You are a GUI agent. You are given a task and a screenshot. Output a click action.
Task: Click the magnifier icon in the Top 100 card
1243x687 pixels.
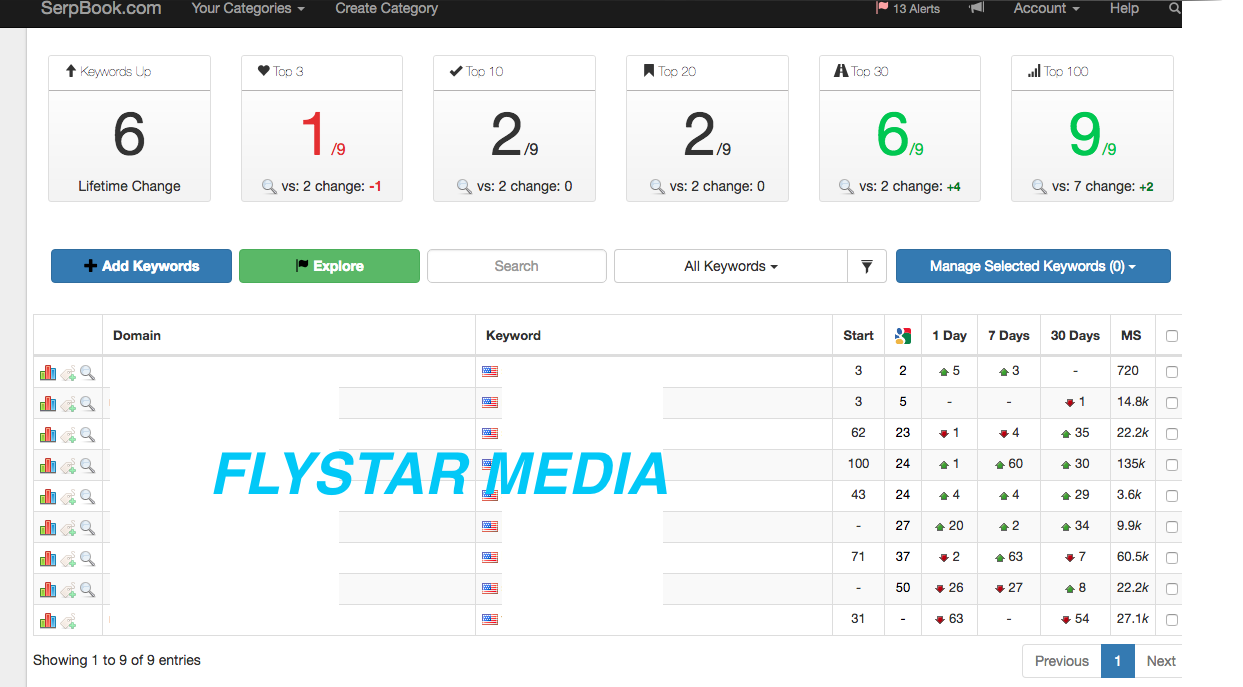(1040, 186)
